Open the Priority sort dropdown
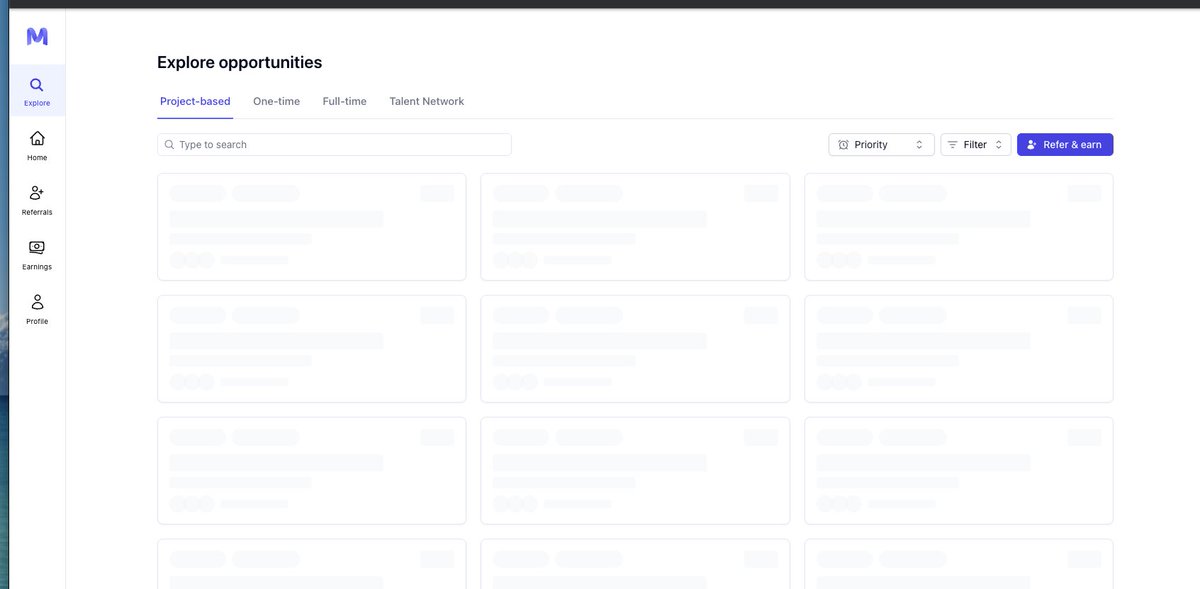1200x589 pixels. (x=881, y=145)
